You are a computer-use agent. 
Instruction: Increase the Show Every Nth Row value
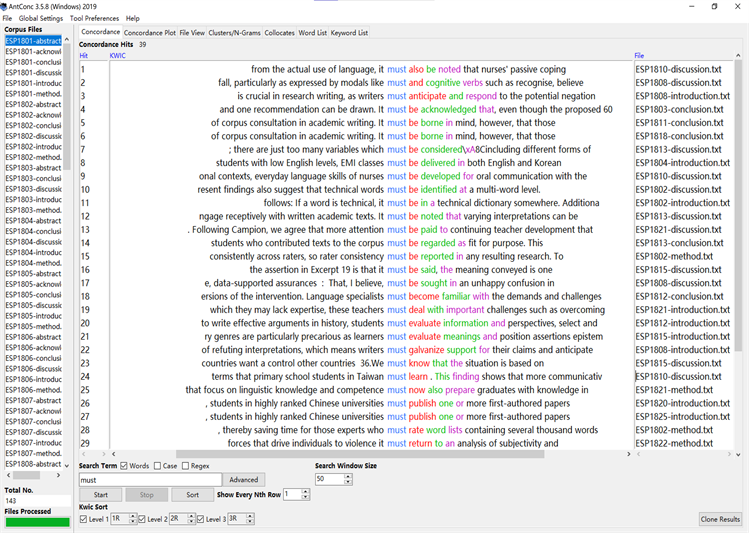pos(306,491)
